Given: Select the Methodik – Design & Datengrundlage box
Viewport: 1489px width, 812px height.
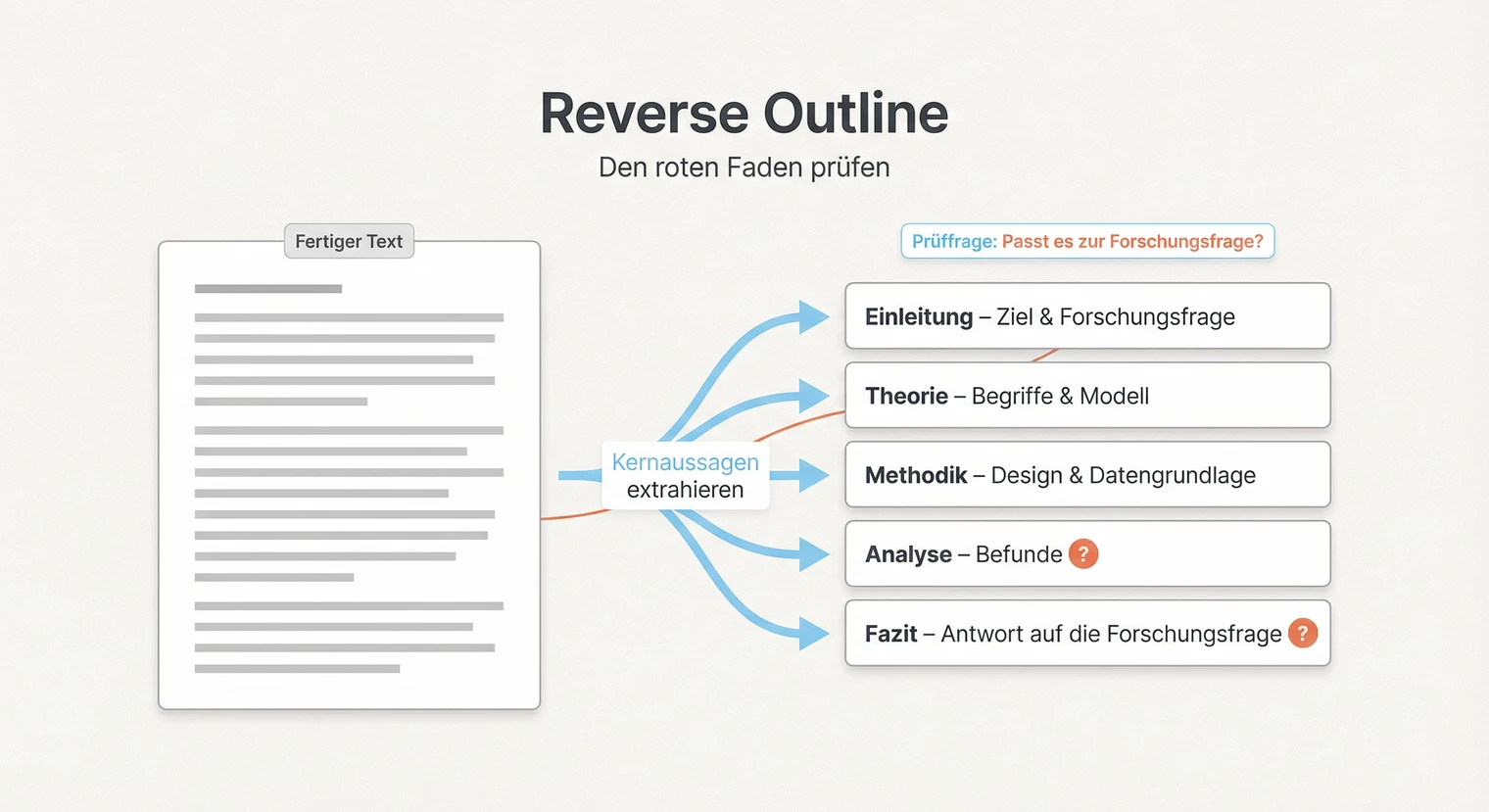Looking at the screenshot, I should (1086, 475).
